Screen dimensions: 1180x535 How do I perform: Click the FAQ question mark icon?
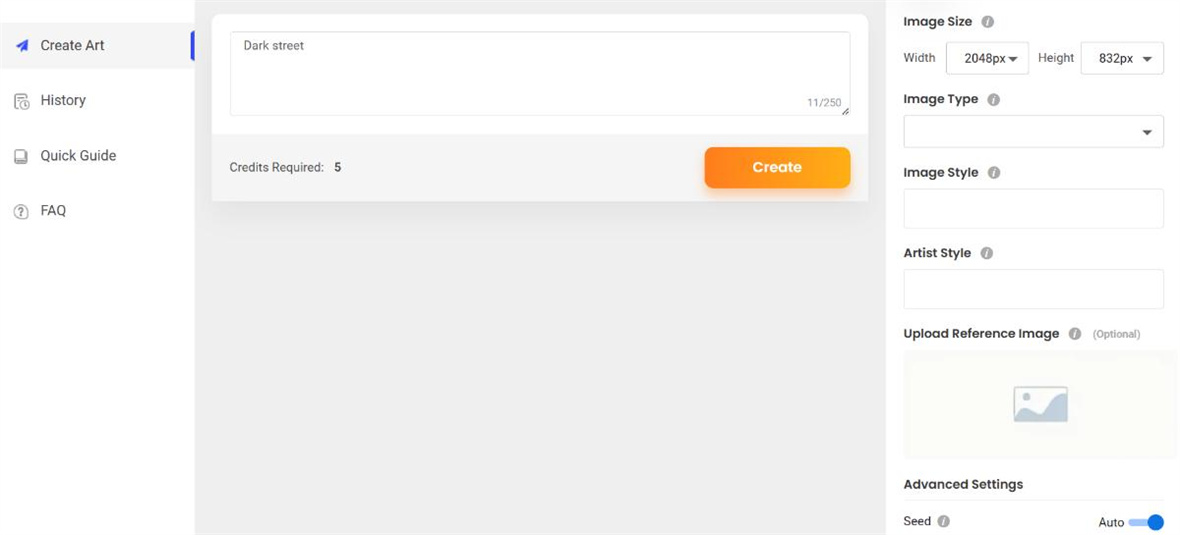[x=21, y=212]
